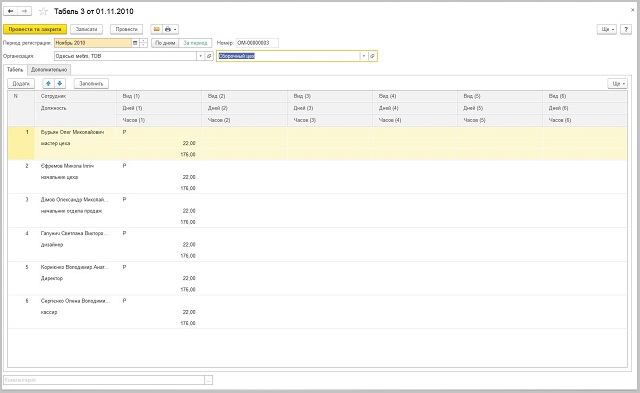Select the Табель tab

point(15,70)
